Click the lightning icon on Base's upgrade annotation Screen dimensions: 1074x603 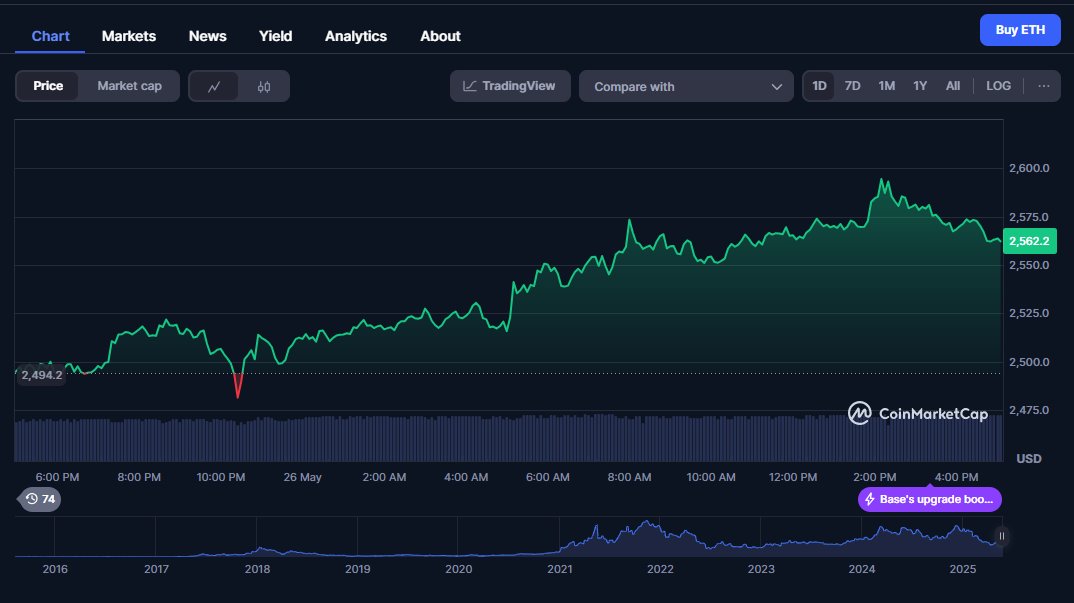[x=872, y=499]
